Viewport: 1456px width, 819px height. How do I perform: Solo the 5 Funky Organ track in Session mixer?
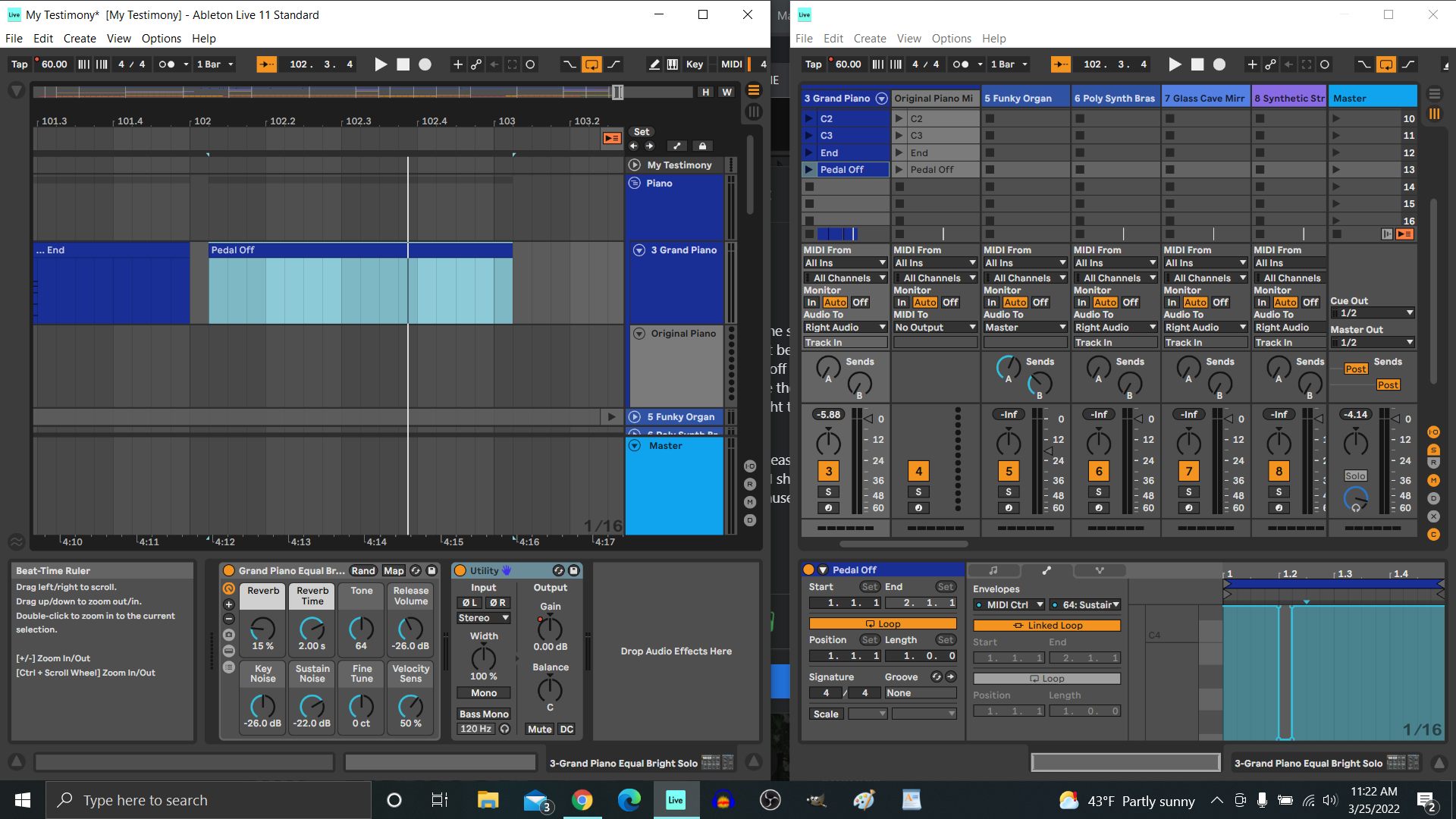coord(1009,492)
